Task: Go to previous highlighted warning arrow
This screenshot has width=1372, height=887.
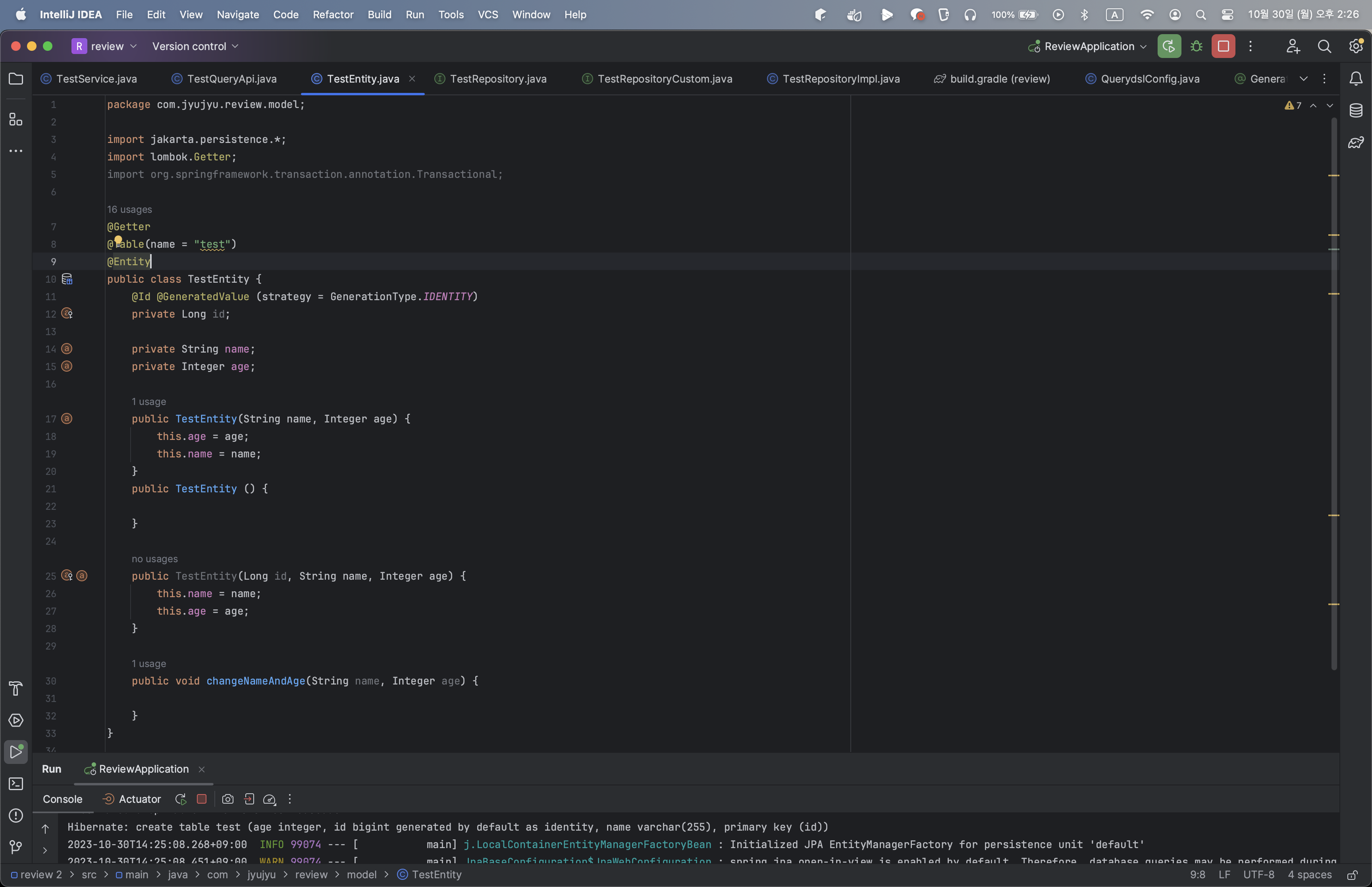Action: point(1313,105)
